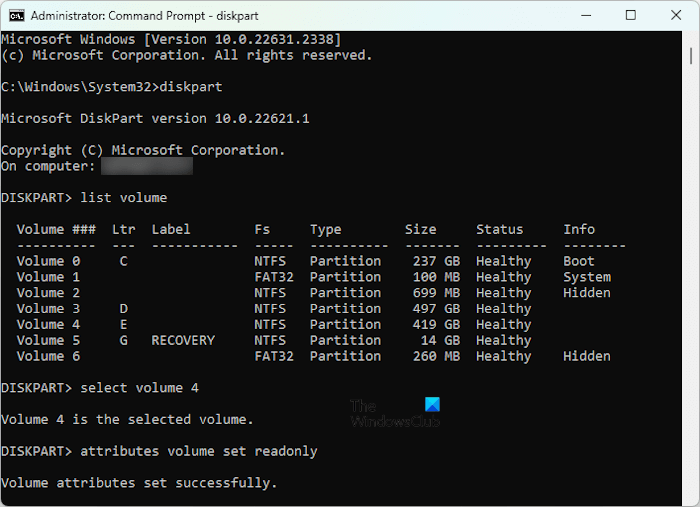The width and height of the screenshot is (700, 507).
Task: Click the 'Volume 6' row label
Action: [x=49, y=356]
